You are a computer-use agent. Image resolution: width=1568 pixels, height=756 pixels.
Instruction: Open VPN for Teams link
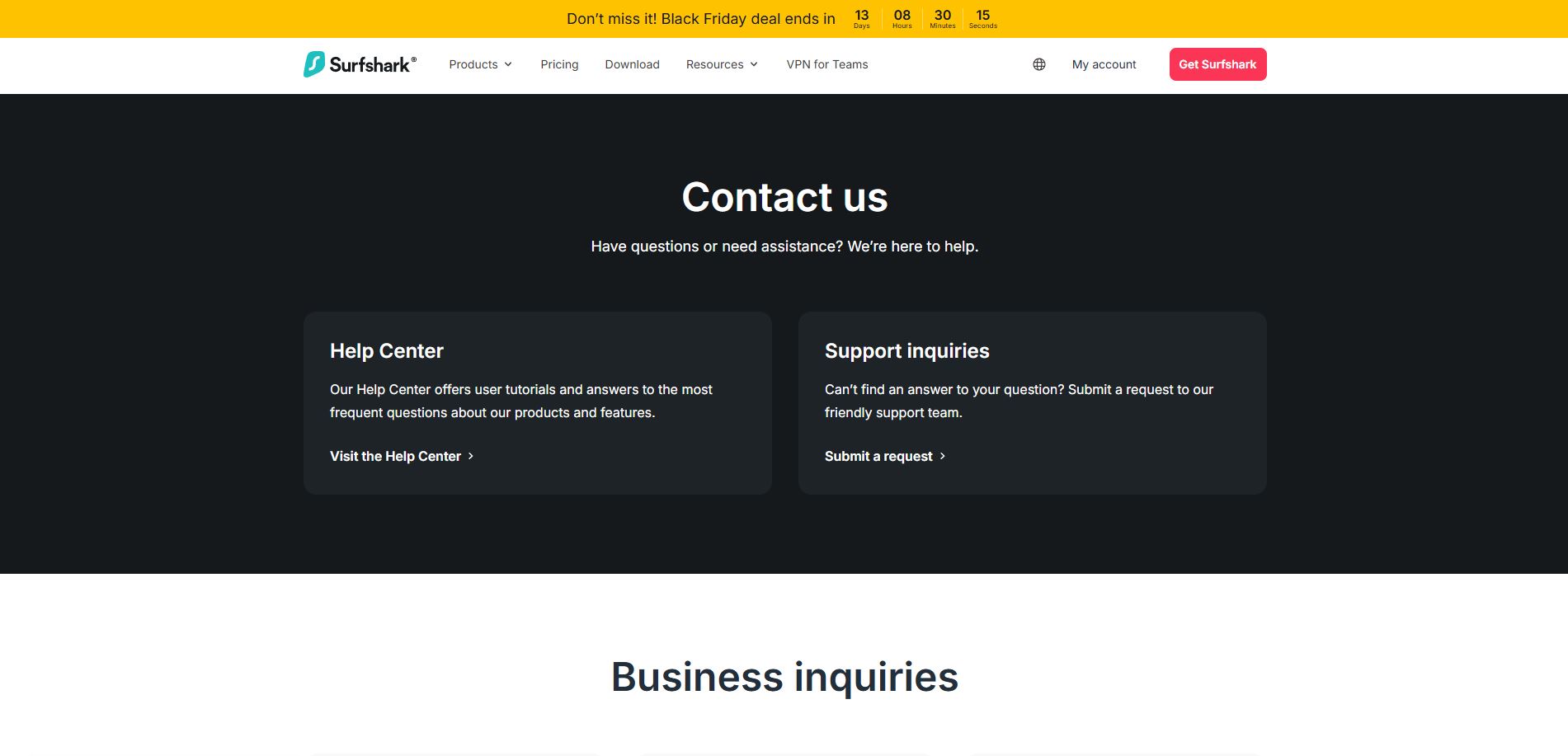[x=827, y=64]
